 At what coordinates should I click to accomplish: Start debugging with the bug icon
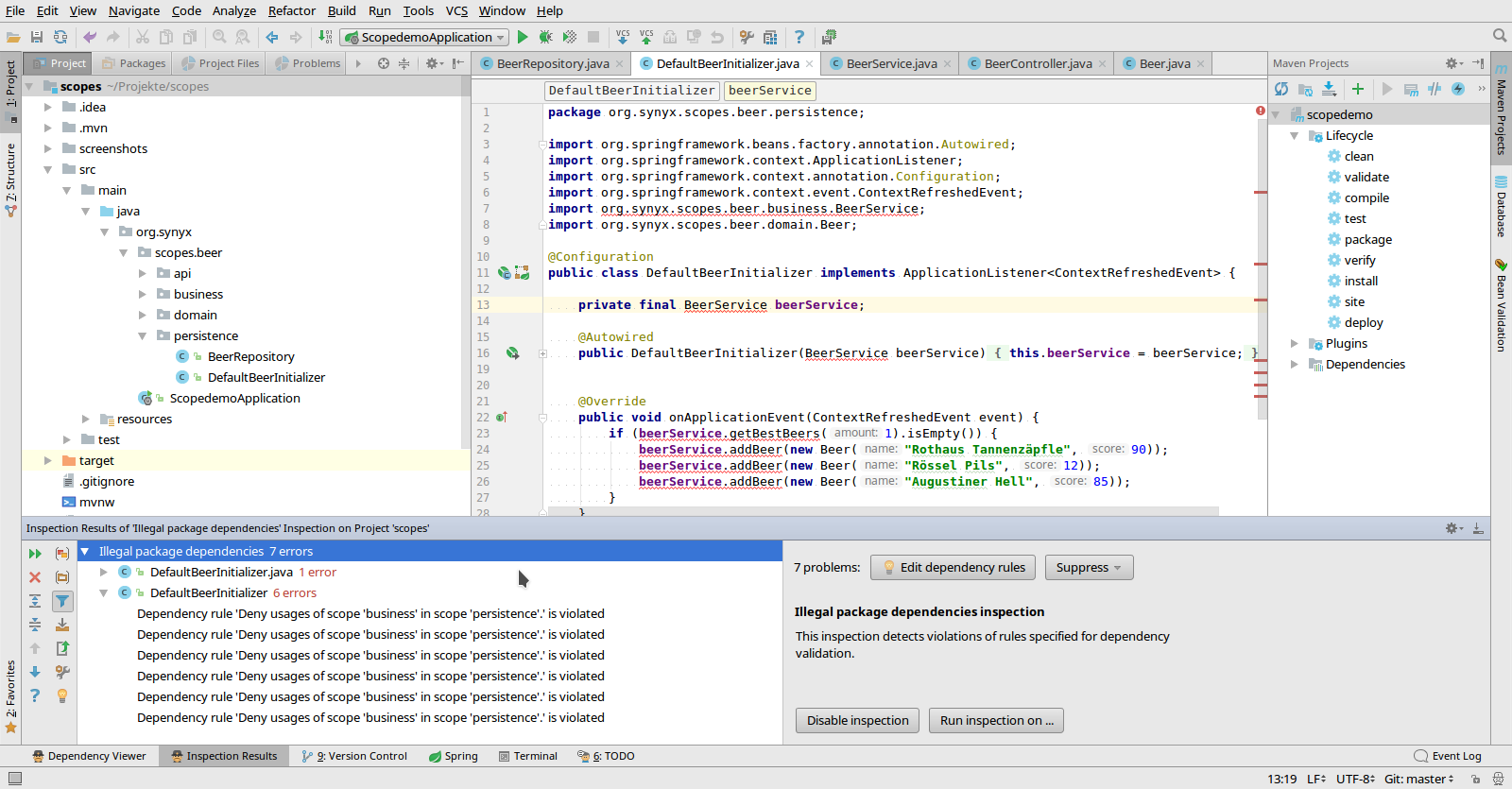click(546, 37)
